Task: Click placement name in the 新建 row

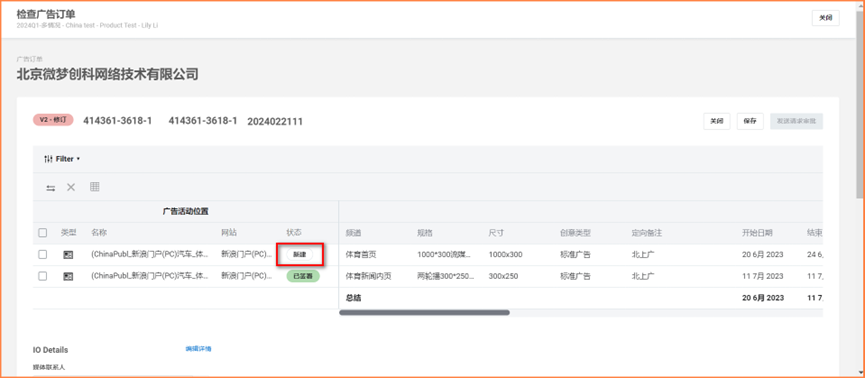Action: coord(150,255)
